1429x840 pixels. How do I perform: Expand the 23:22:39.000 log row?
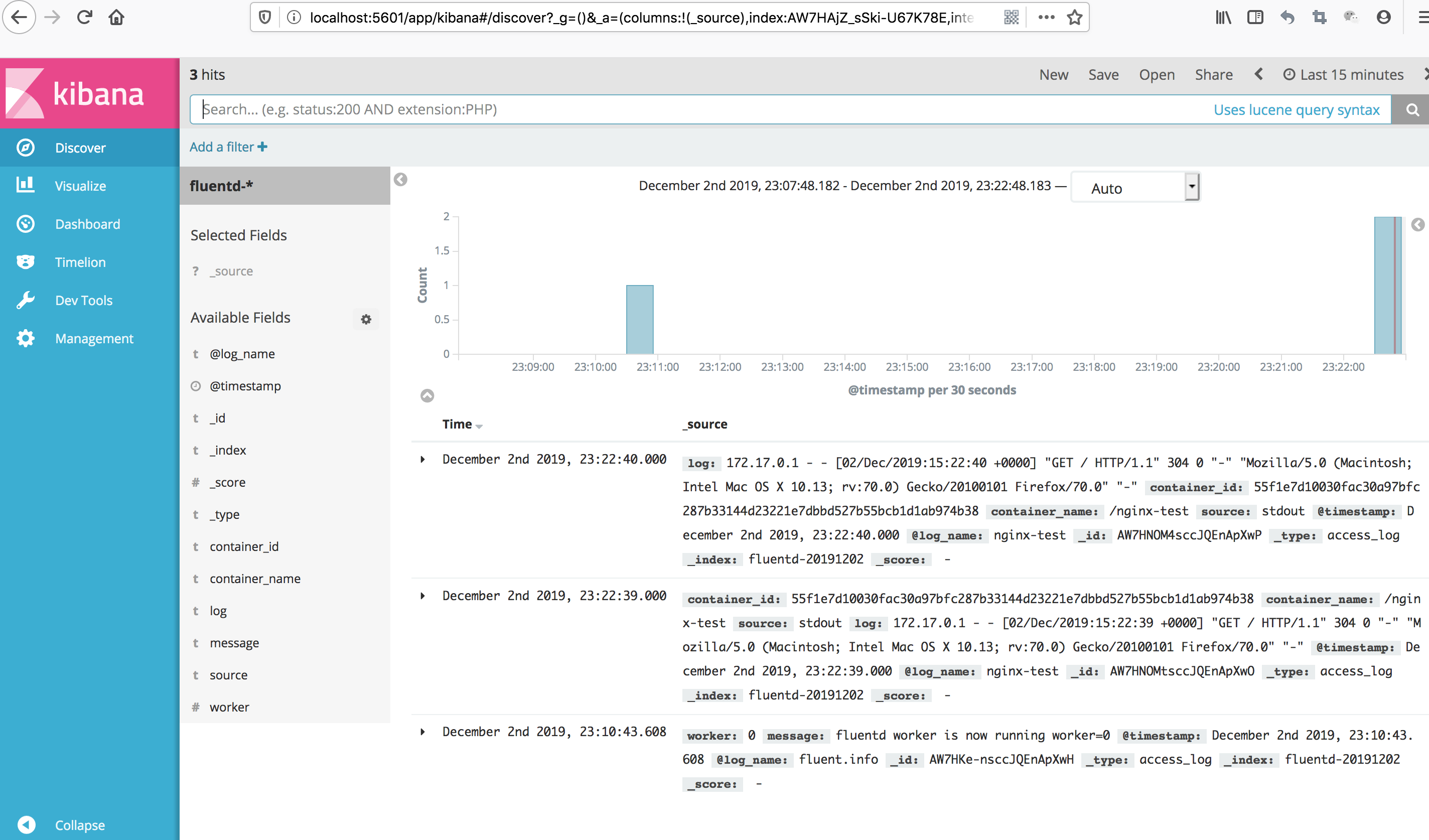coord(422,596)
